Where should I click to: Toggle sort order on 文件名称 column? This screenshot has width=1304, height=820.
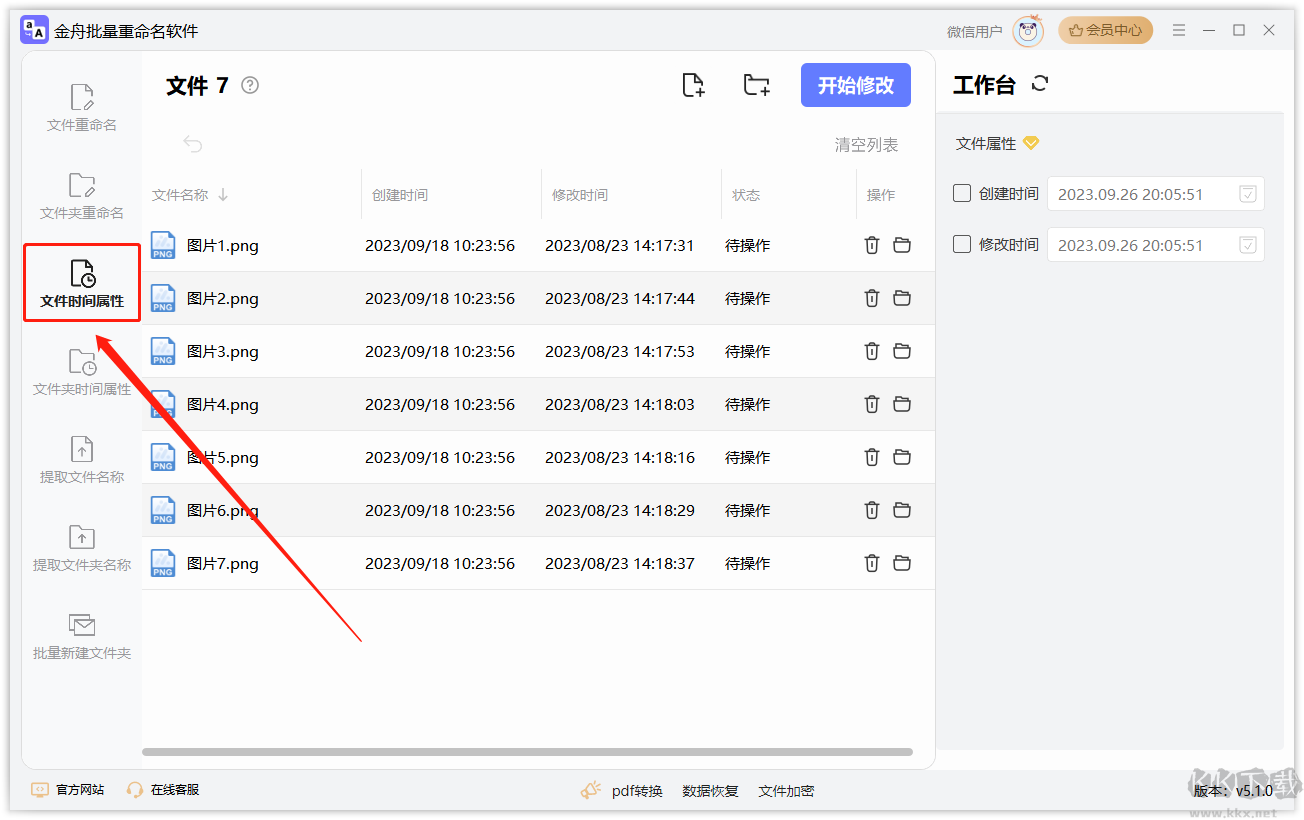pos(222,194)
